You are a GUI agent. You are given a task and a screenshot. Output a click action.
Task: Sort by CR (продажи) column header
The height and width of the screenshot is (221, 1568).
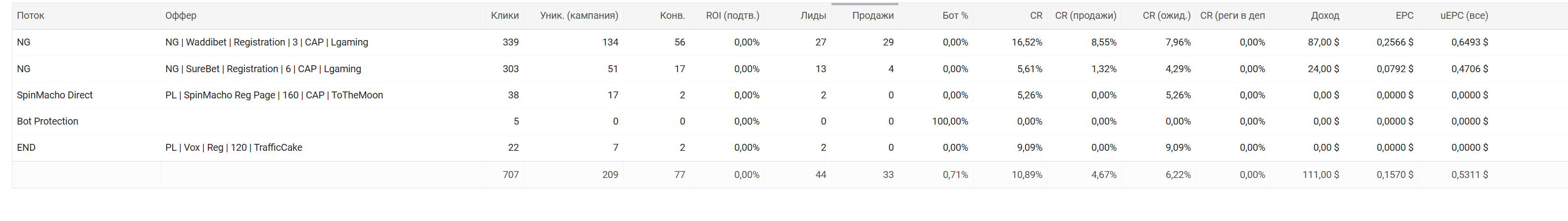click(x=1085, y=16)
